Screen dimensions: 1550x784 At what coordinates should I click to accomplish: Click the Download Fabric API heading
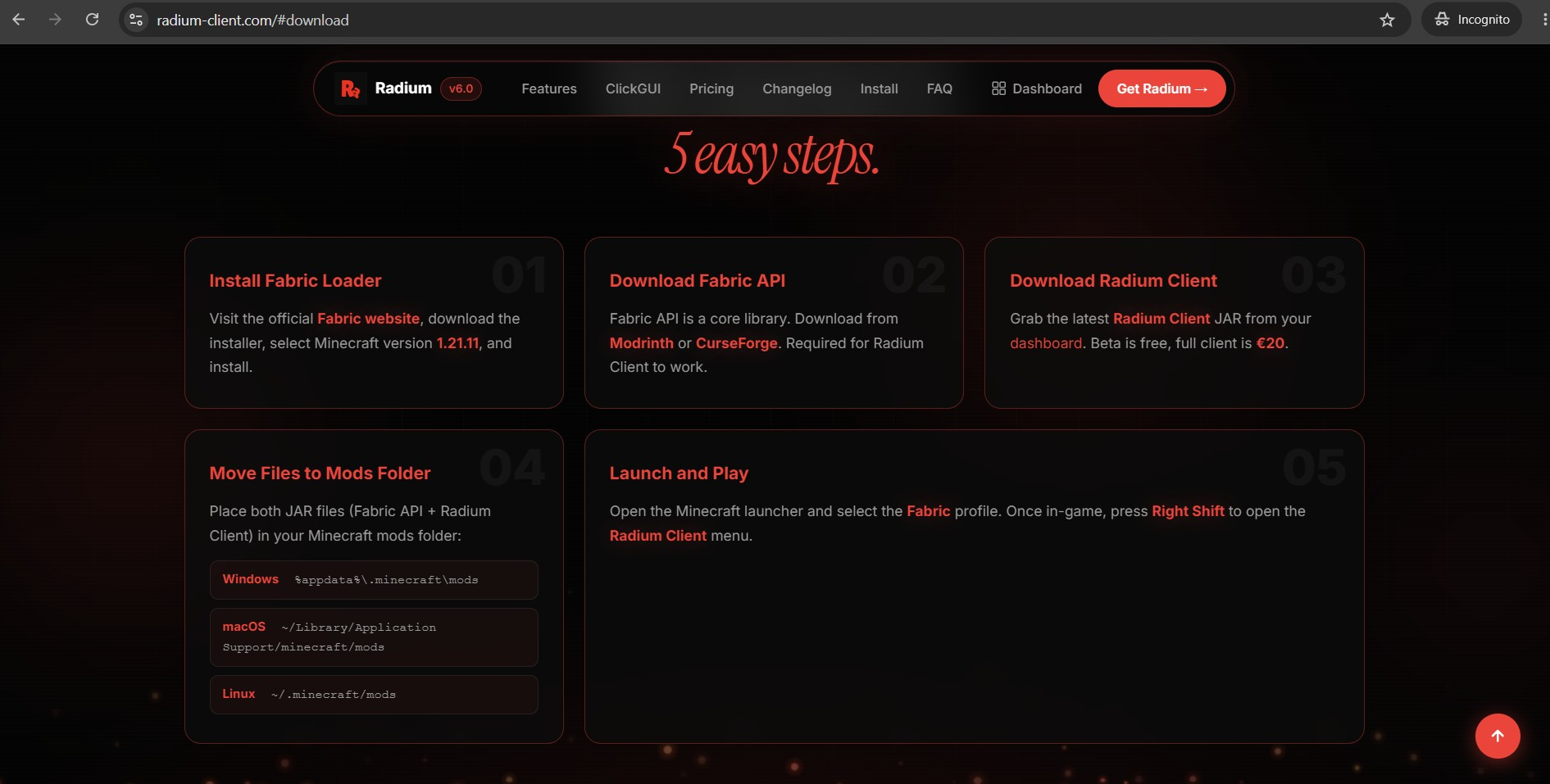click(x=698, y=281)
